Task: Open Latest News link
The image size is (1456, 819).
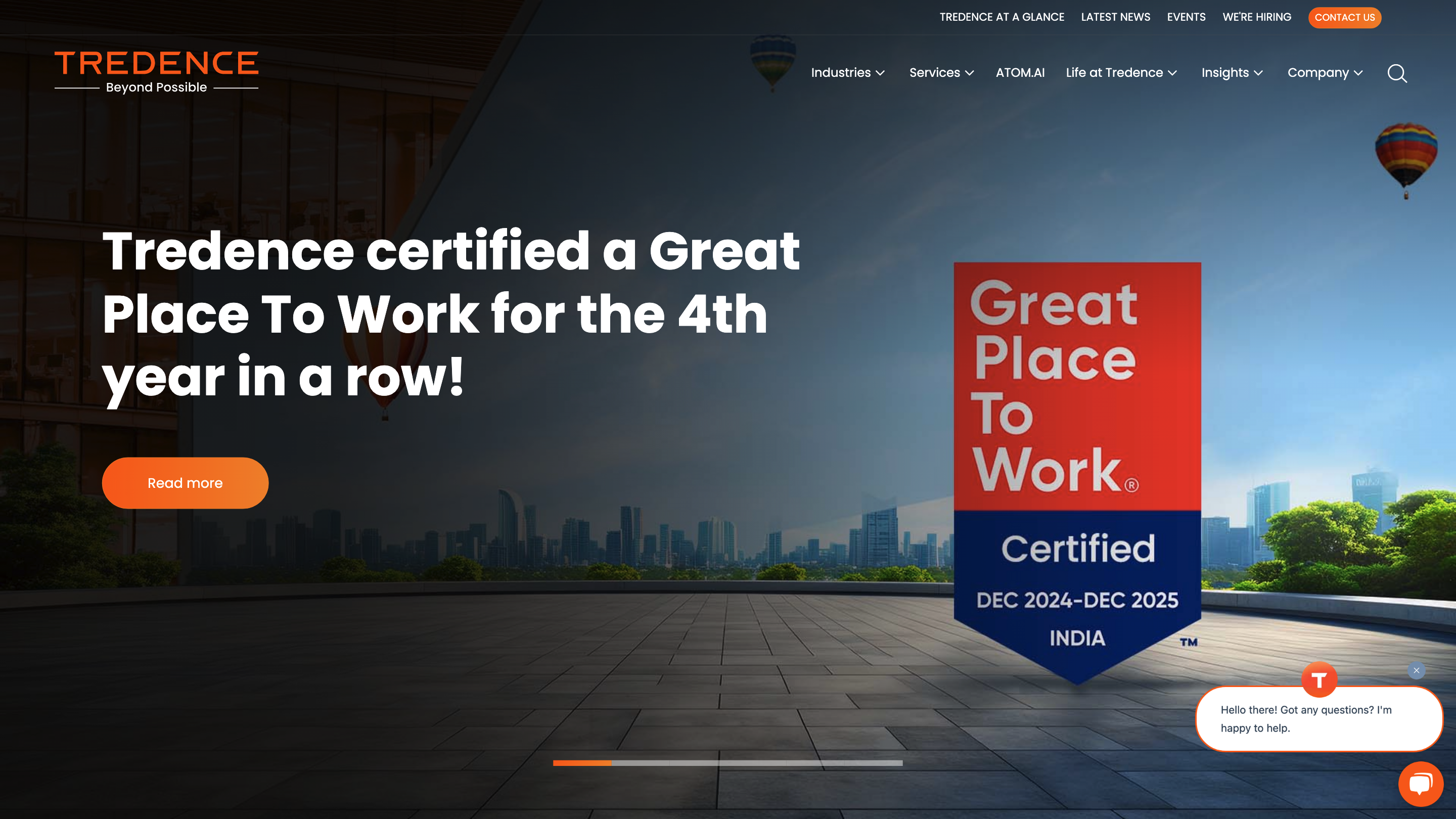Action: 1115,17
